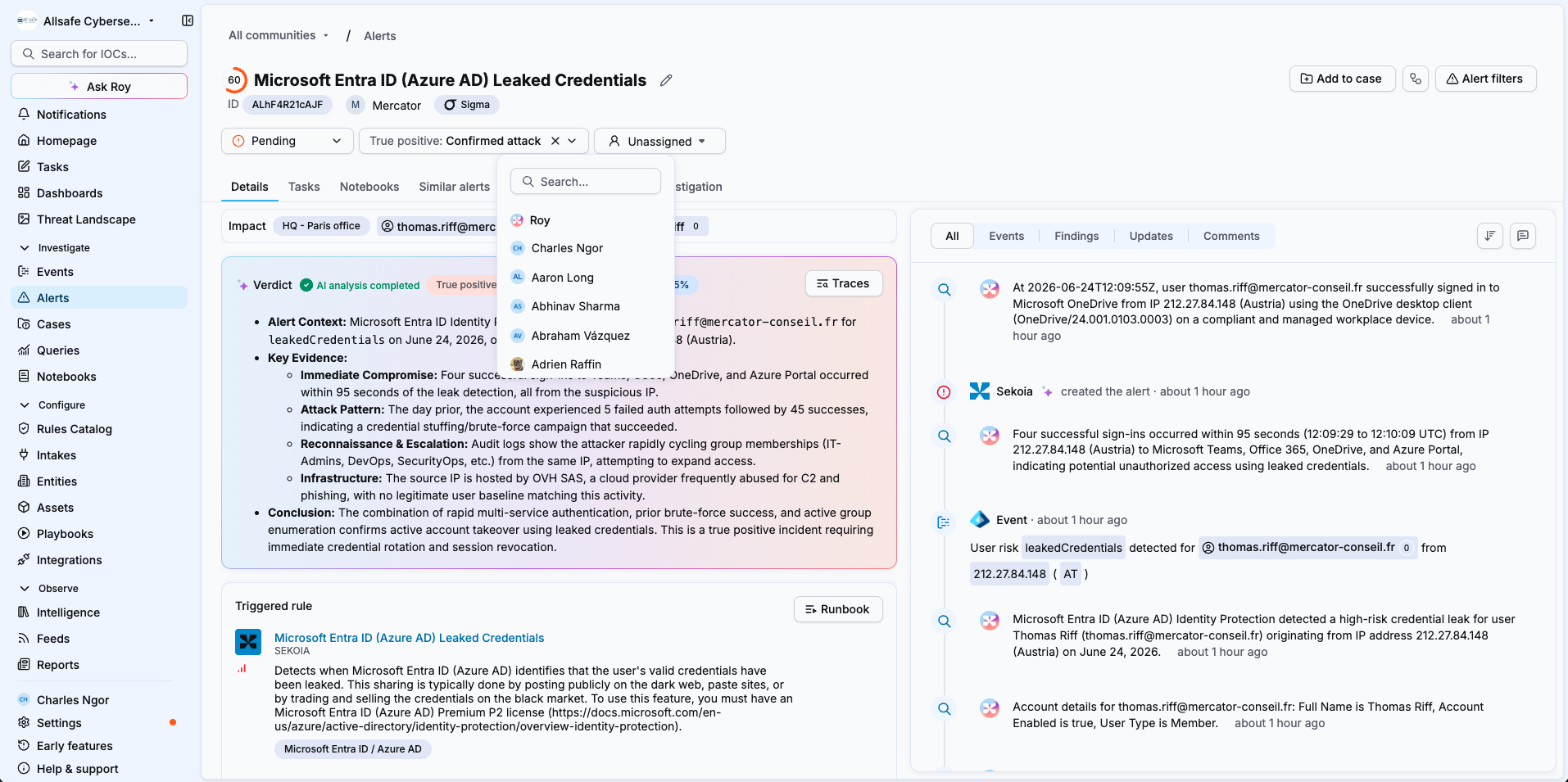This screenshot has width=1568, height=782.
Task: Edit alert title with pencil icon
Action: 666,80
